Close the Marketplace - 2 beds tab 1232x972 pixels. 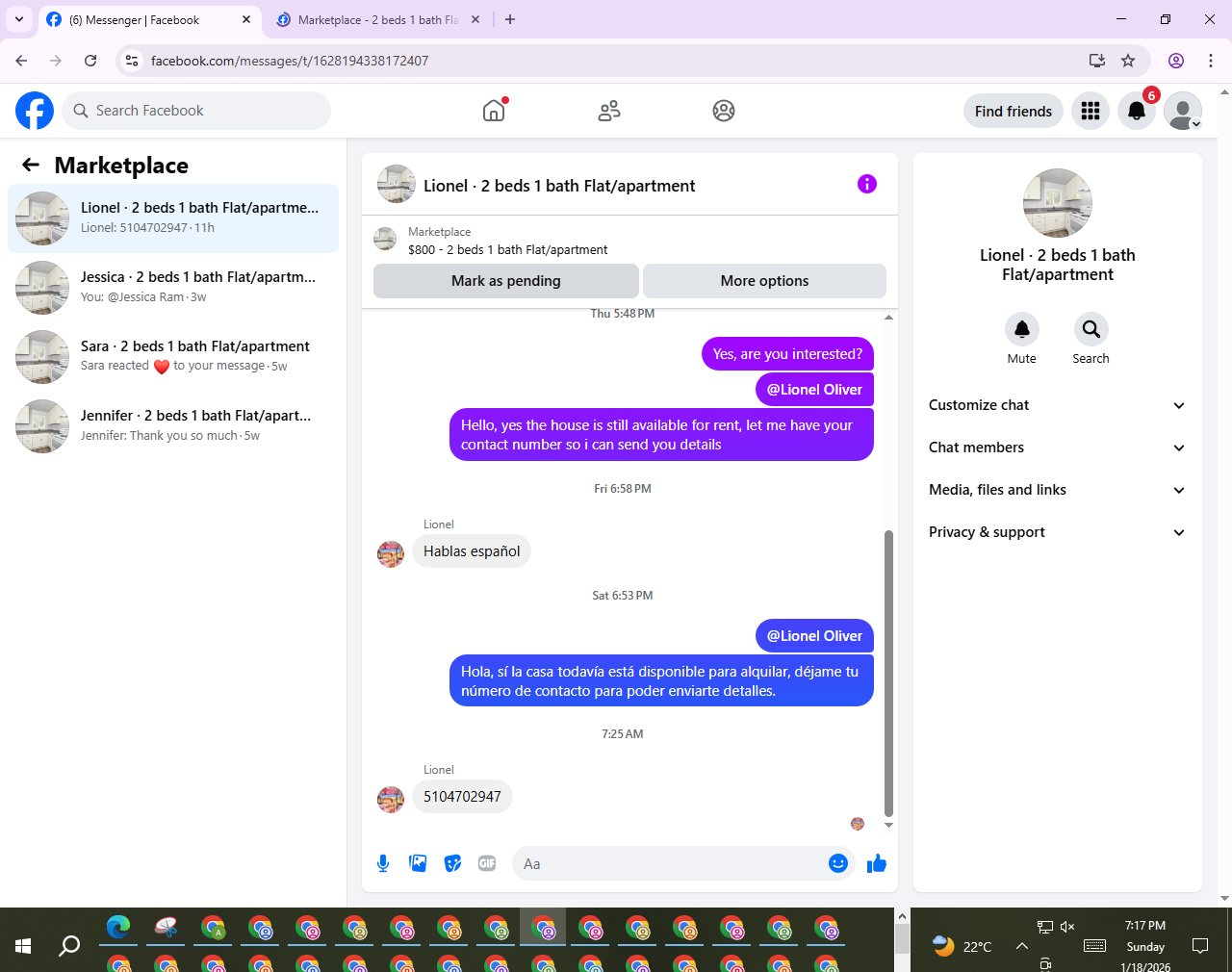[x=475, y=19]
